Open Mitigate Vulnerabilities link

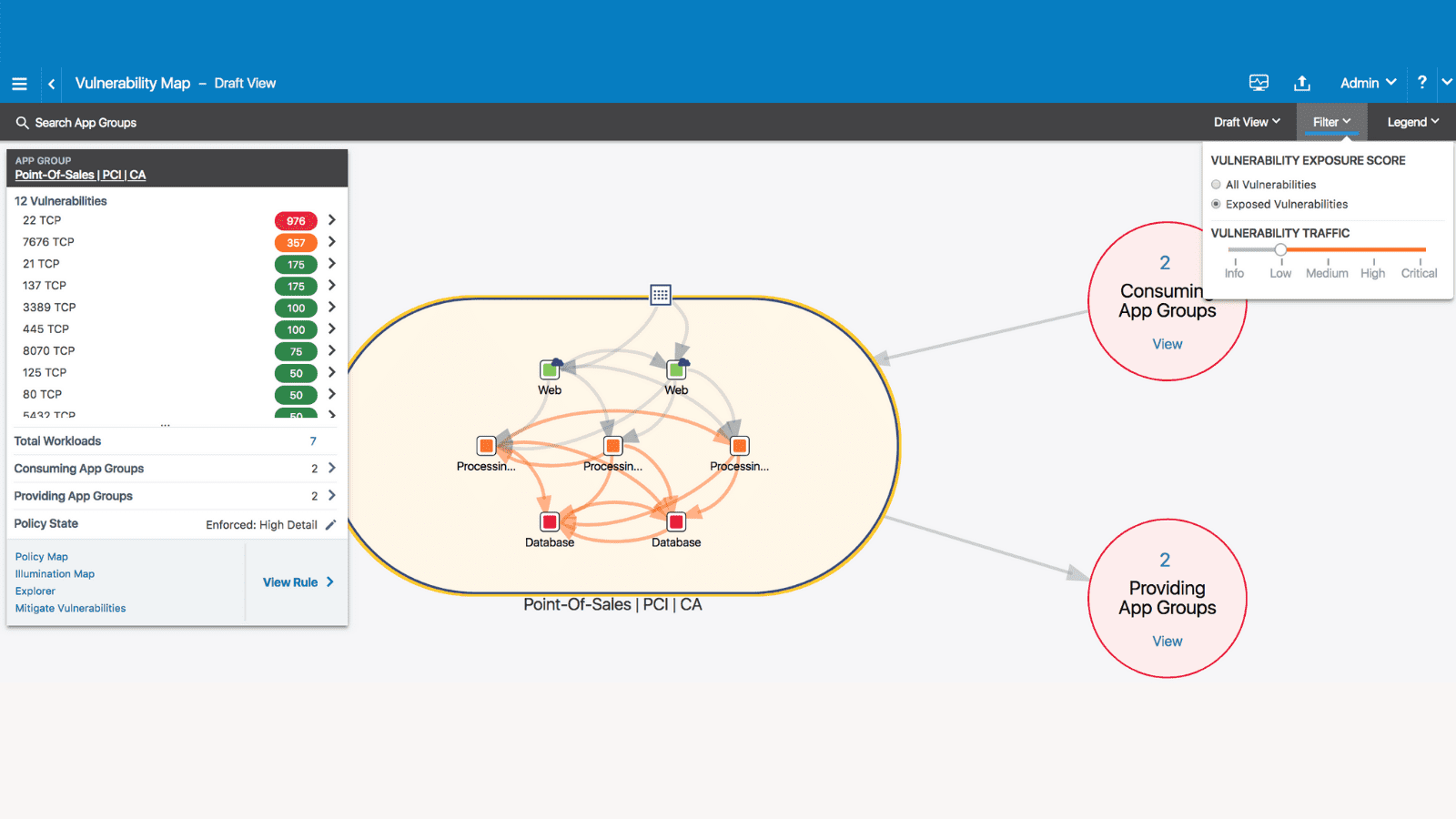click(x=70, y=609)
